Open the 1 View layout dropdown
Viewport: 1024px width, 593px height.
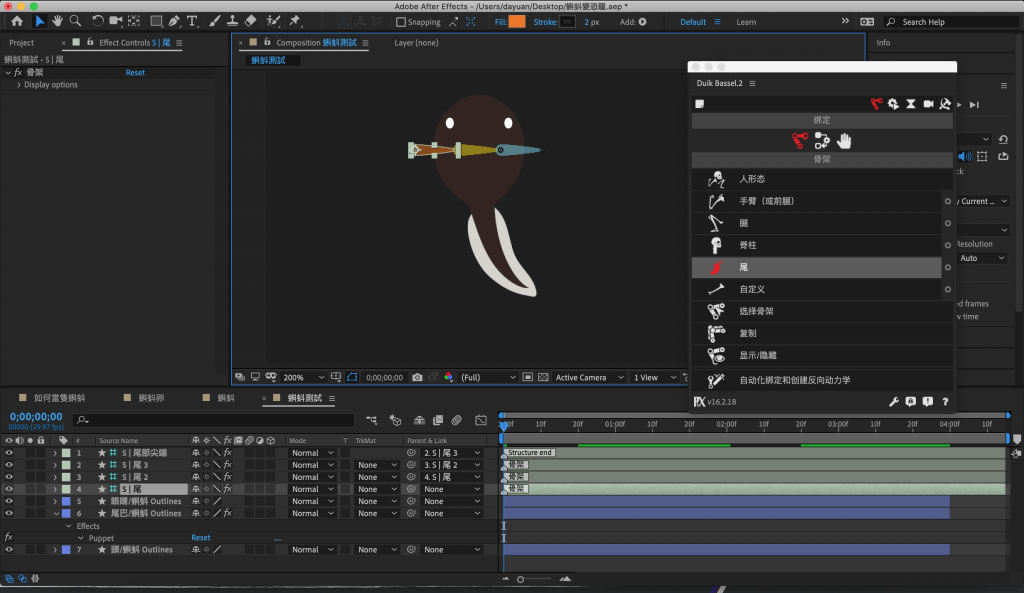(654, 377)
